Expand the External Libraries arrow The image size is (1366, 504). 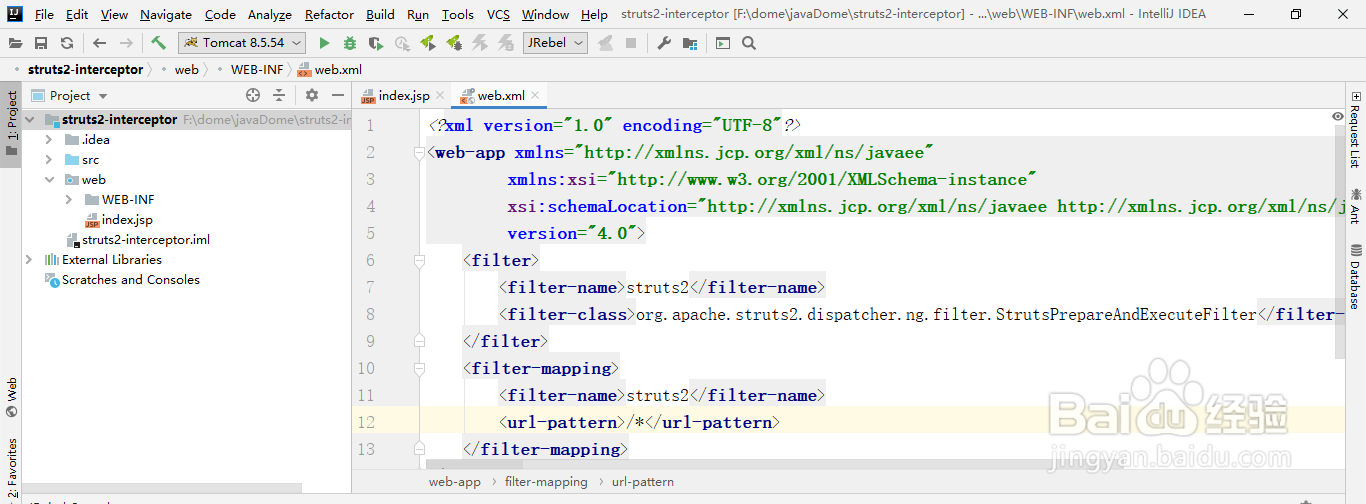coord(30,259)
